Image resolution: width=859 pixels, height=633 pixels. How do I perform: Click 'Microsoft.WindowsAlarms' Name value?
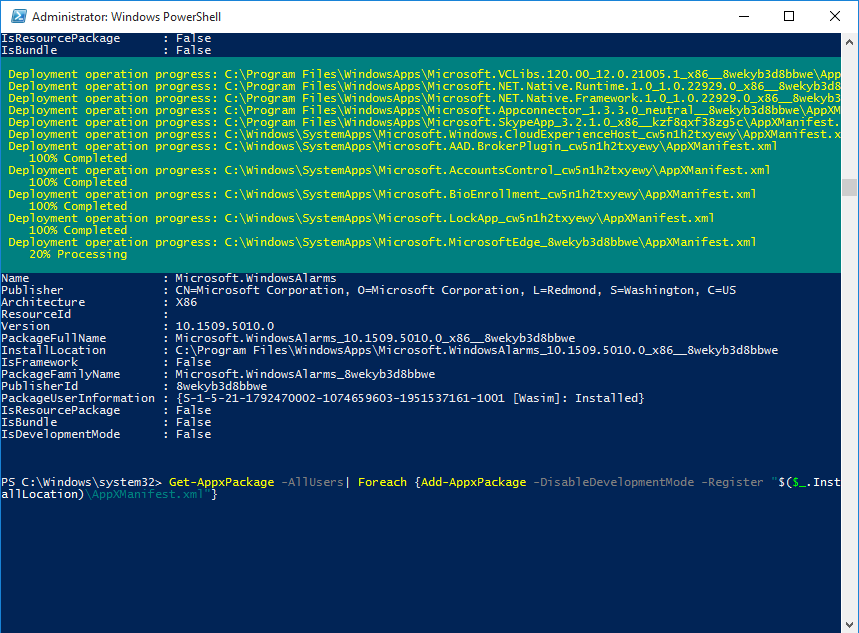[x=256, y=278]
